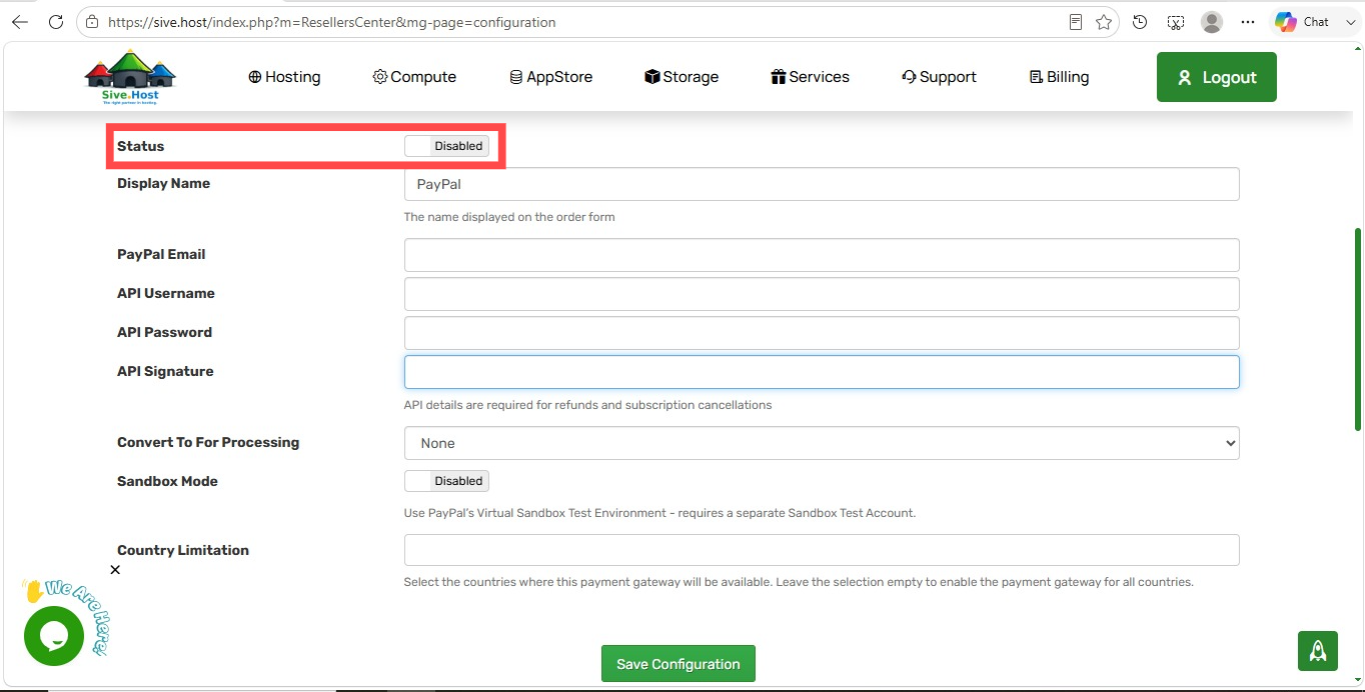This screenshot has height=692, width=1365.
Task: Open the Compute menu
Action: [414, 77]
